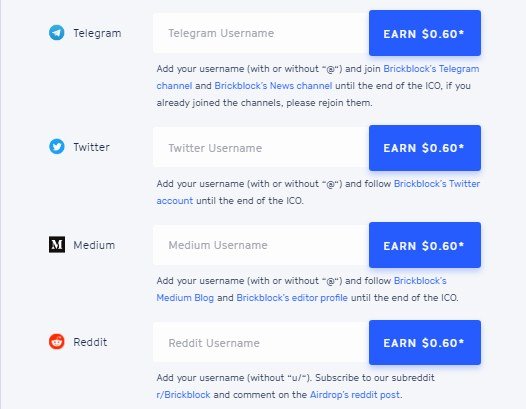
Task: Click the Telegram row label text
Action: coord(97,33)
